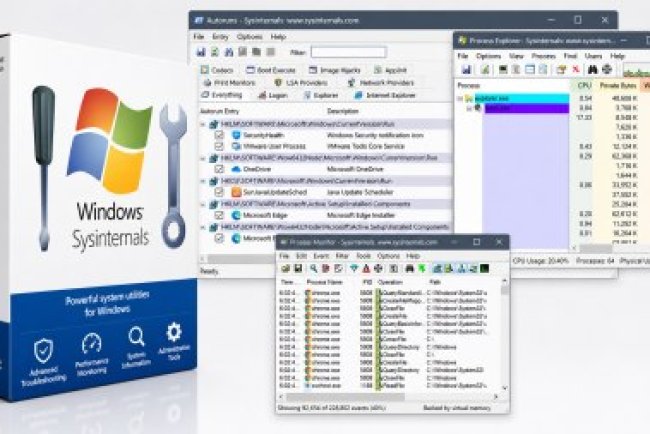Image resolution: width=650 pixels, height=434 pixels.
Task: Open the Event menu in Process Monitor
Action: [x=321, y=256]
